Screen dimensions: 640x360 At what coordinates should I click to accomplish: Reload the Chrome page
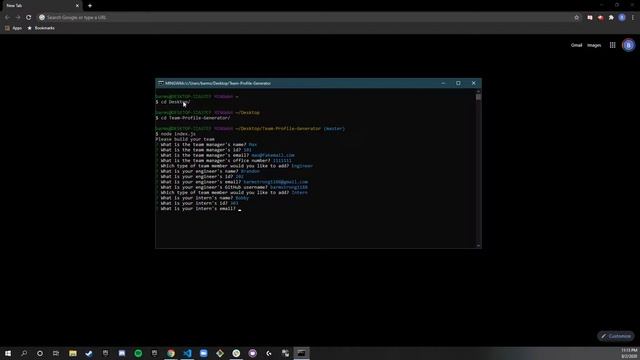point(29,18)
